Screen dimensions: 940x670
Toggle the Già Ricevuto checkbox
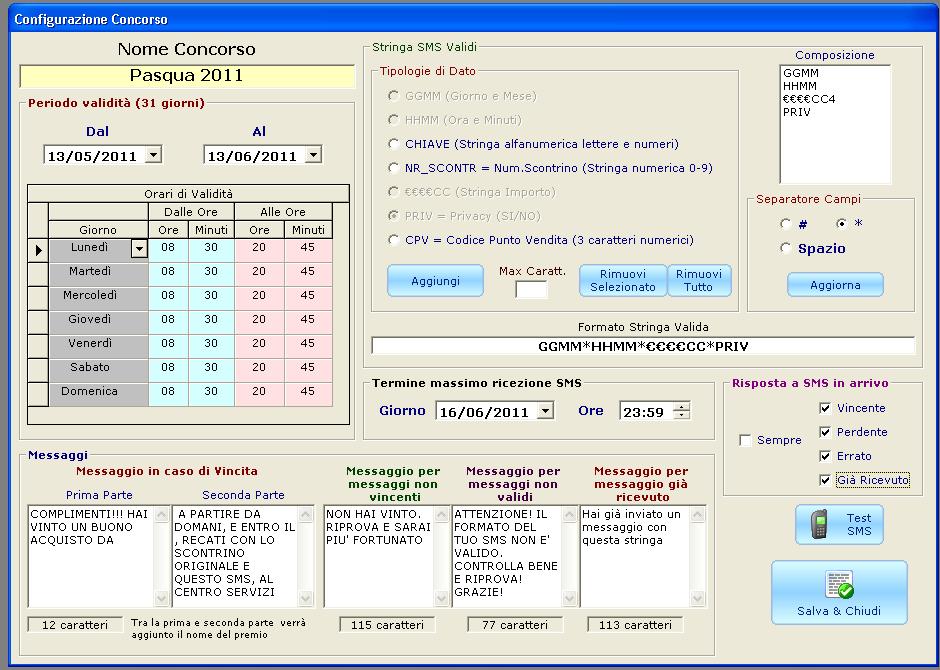[825, 480]
